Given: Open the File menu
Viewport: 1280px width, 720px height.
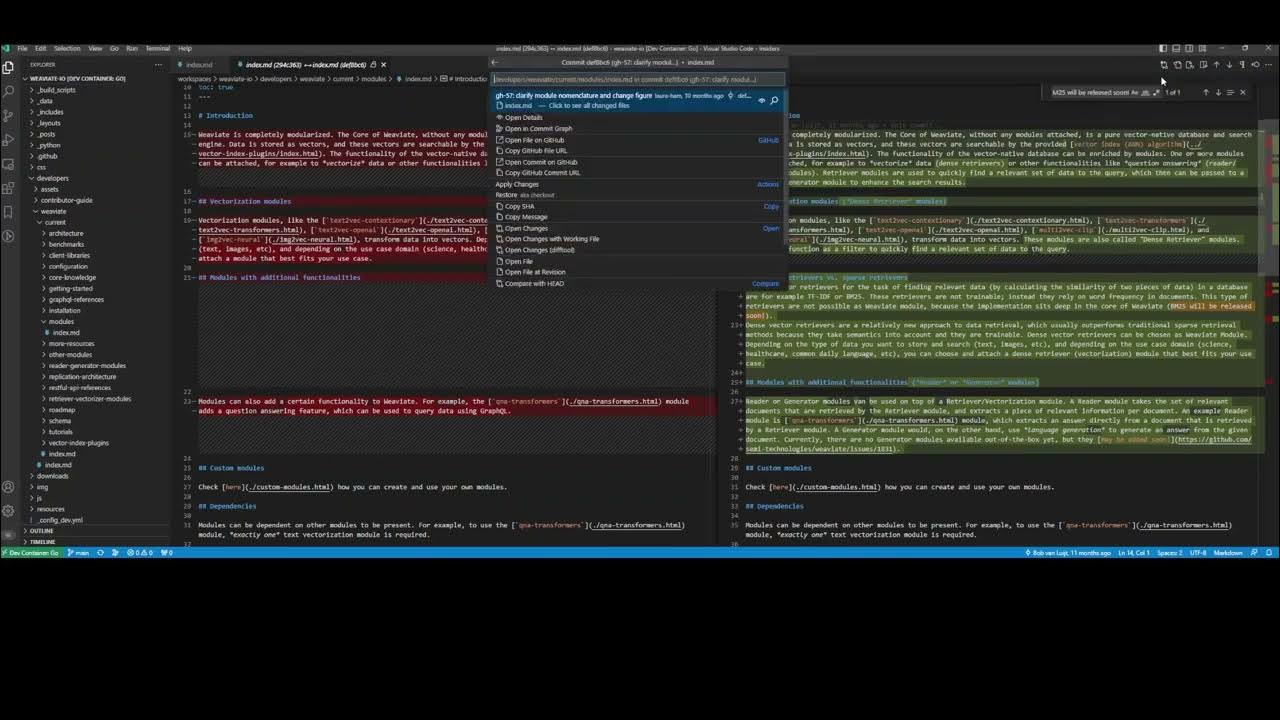Looking at the screenshot, I should click(x=21, y=48).
